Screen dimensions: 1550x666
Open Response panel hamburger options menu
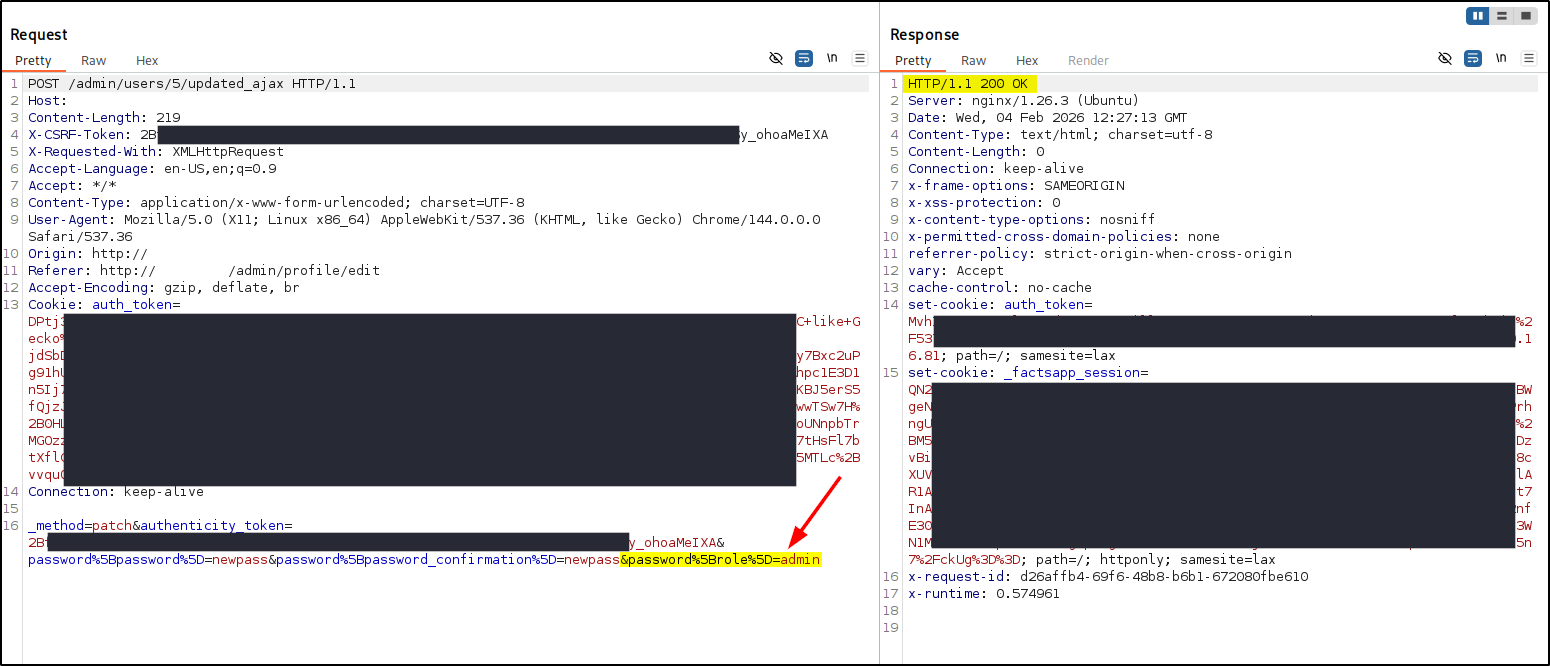click(1528, 59)
